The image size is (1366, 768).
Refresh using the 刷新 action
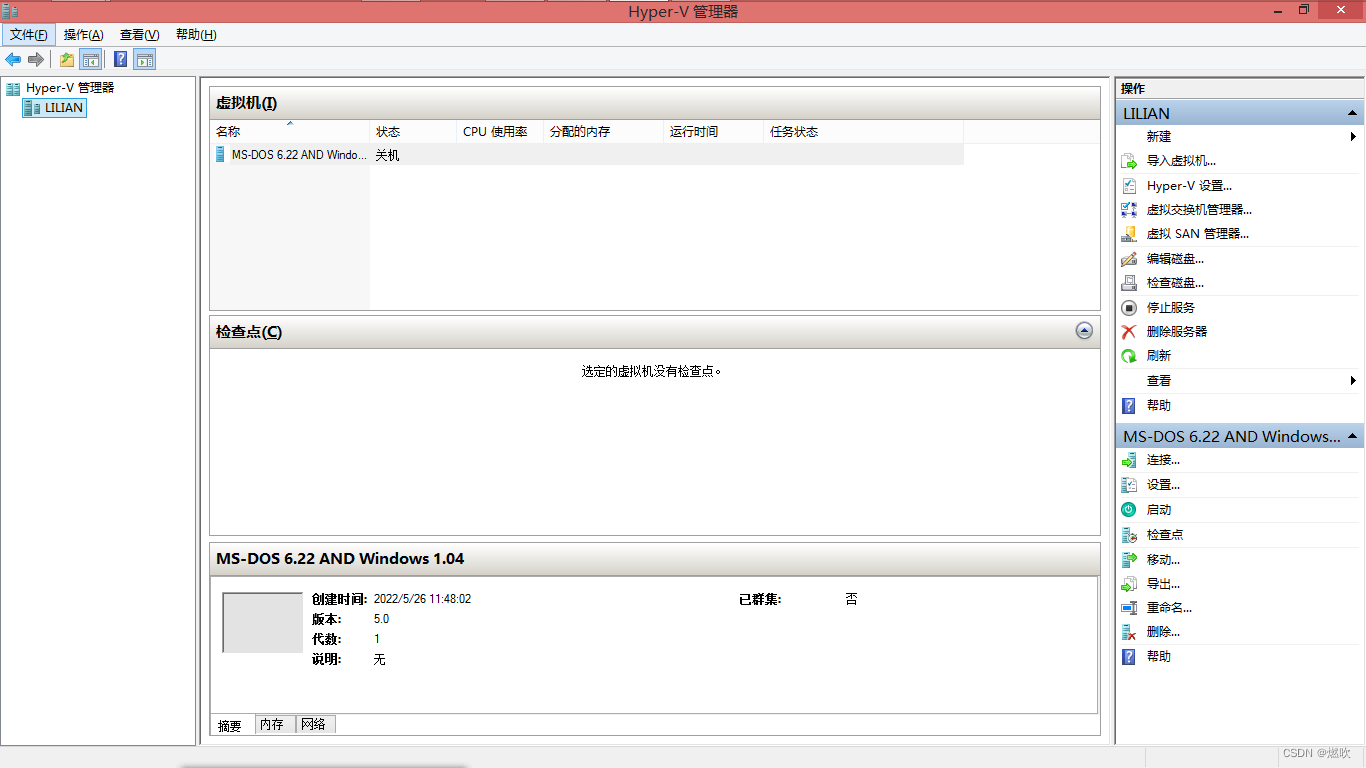tap(1157, 355)
